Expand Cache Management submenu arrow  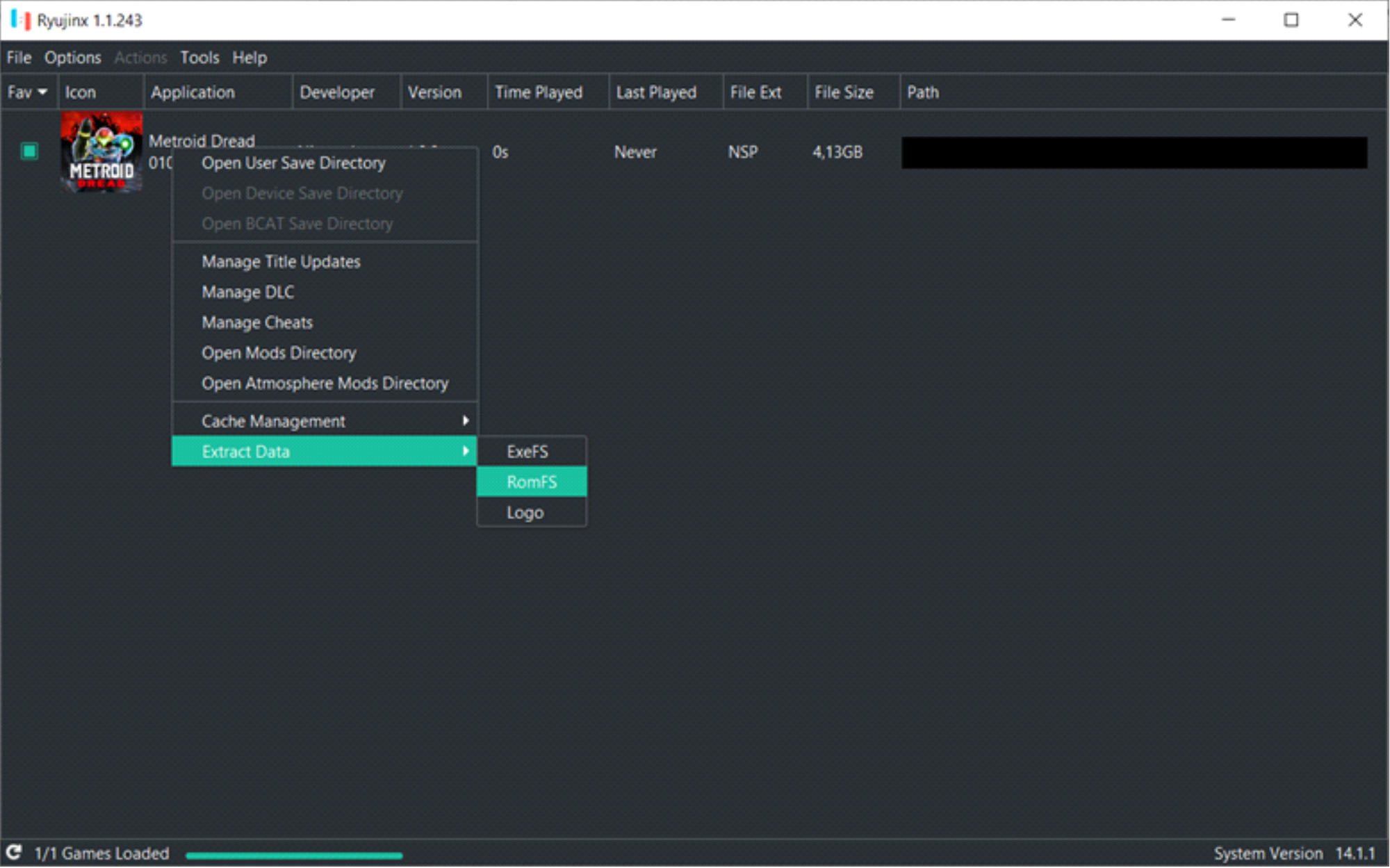pos(465,421)
